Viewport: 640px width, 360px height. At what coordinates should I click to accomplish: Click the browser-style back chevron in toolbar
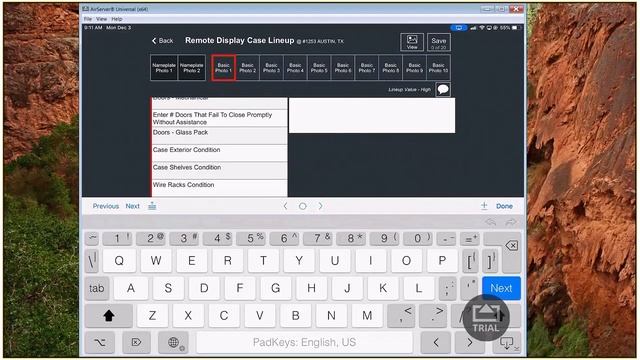pyautogui.click(x=285, y=206)
